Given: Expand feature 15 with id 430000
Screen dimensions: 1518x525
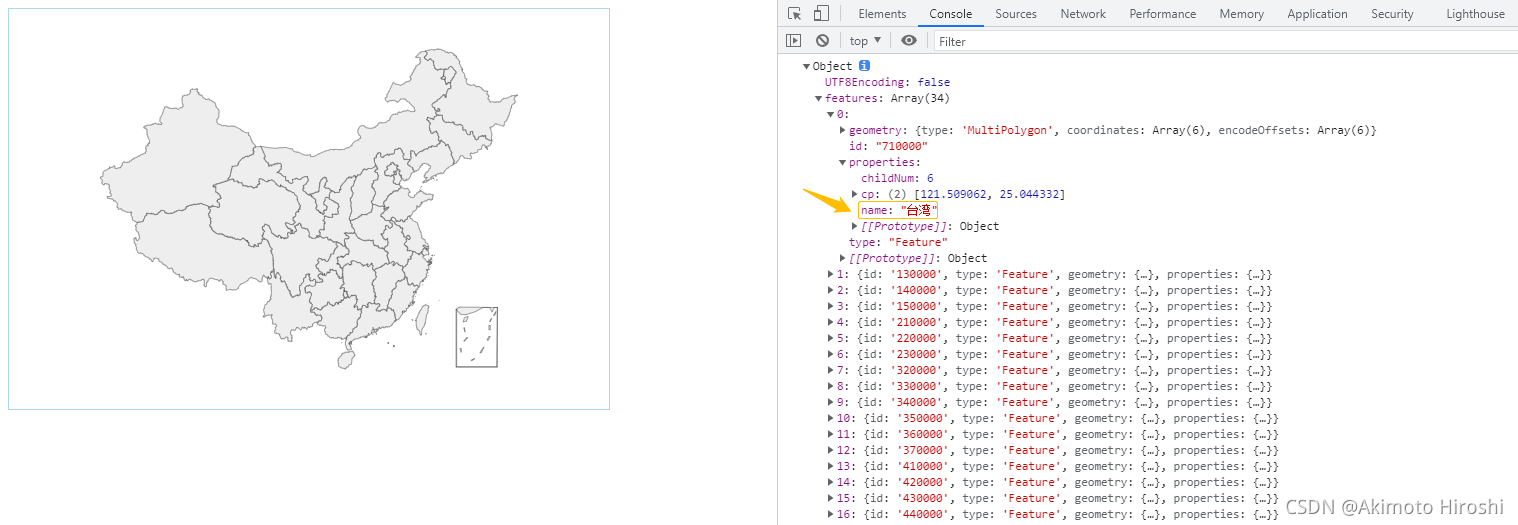Looking at the screenshot, I should [x=831, y=498].
